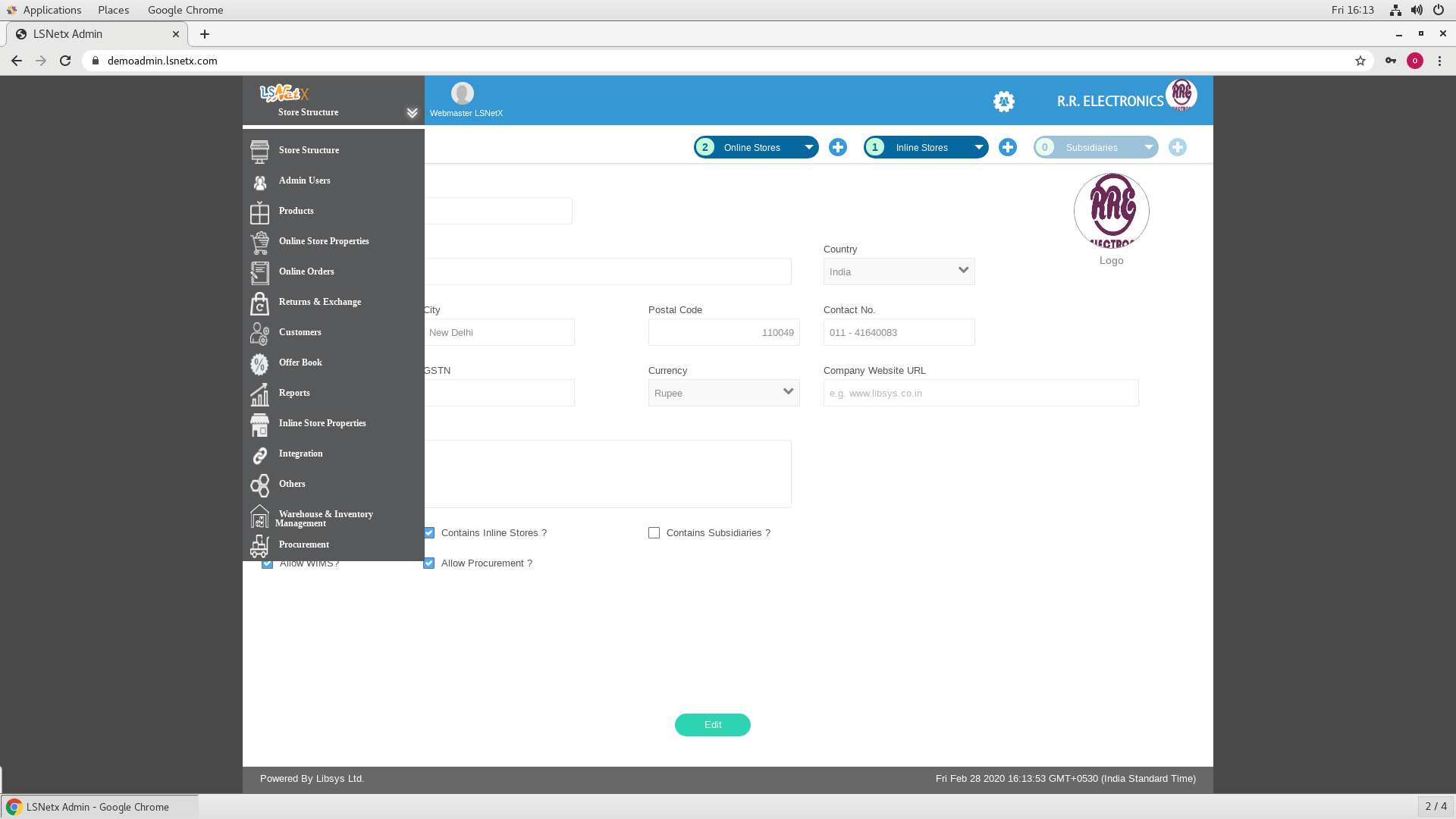Expand the Online Stores dropdown
This screenshot has width=1456, height=819.
[808, 148]
